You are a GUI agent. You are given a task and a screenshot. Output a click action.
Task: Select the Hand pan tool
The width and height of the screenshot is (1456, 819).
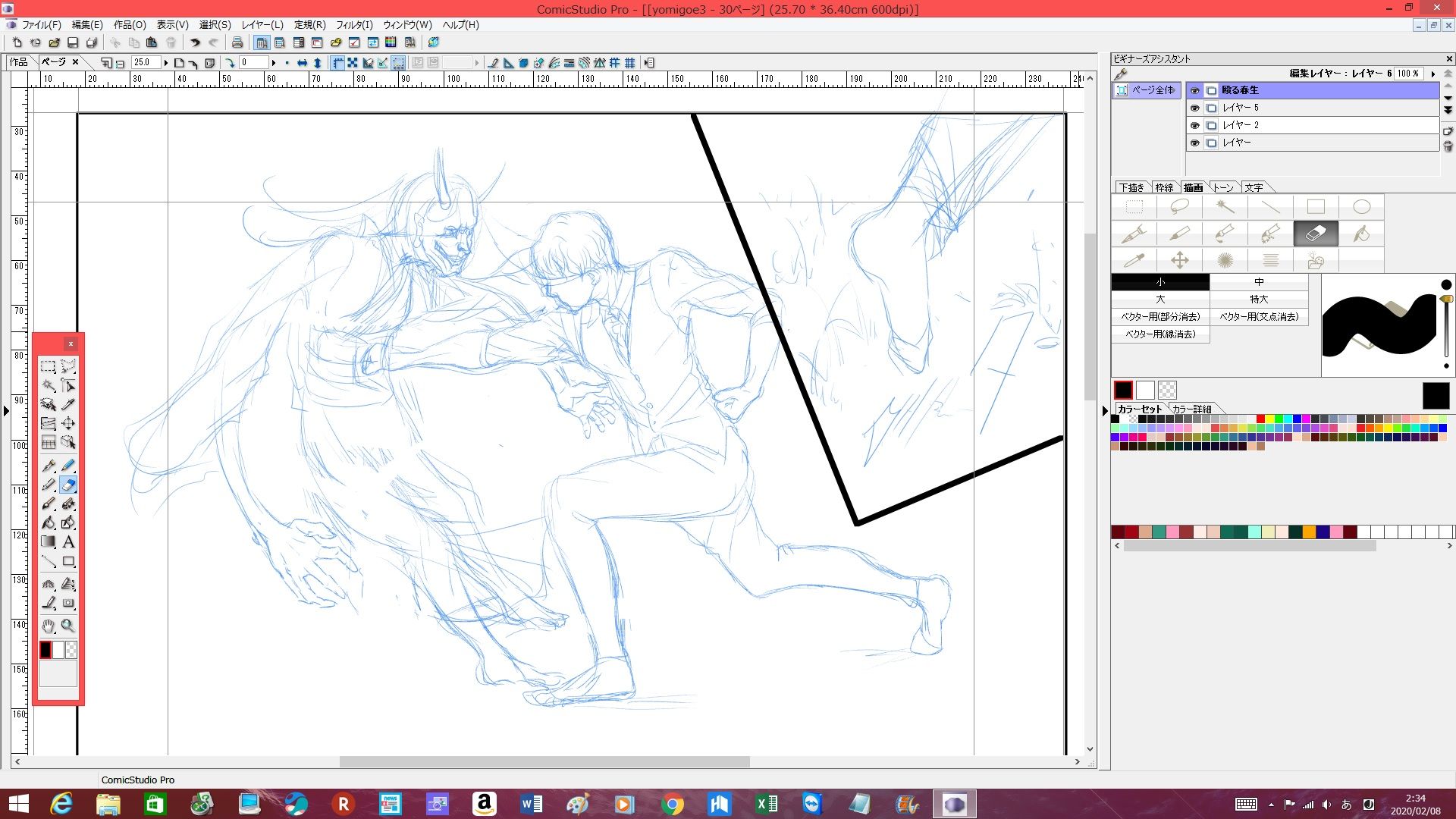(x=49, y=626)
